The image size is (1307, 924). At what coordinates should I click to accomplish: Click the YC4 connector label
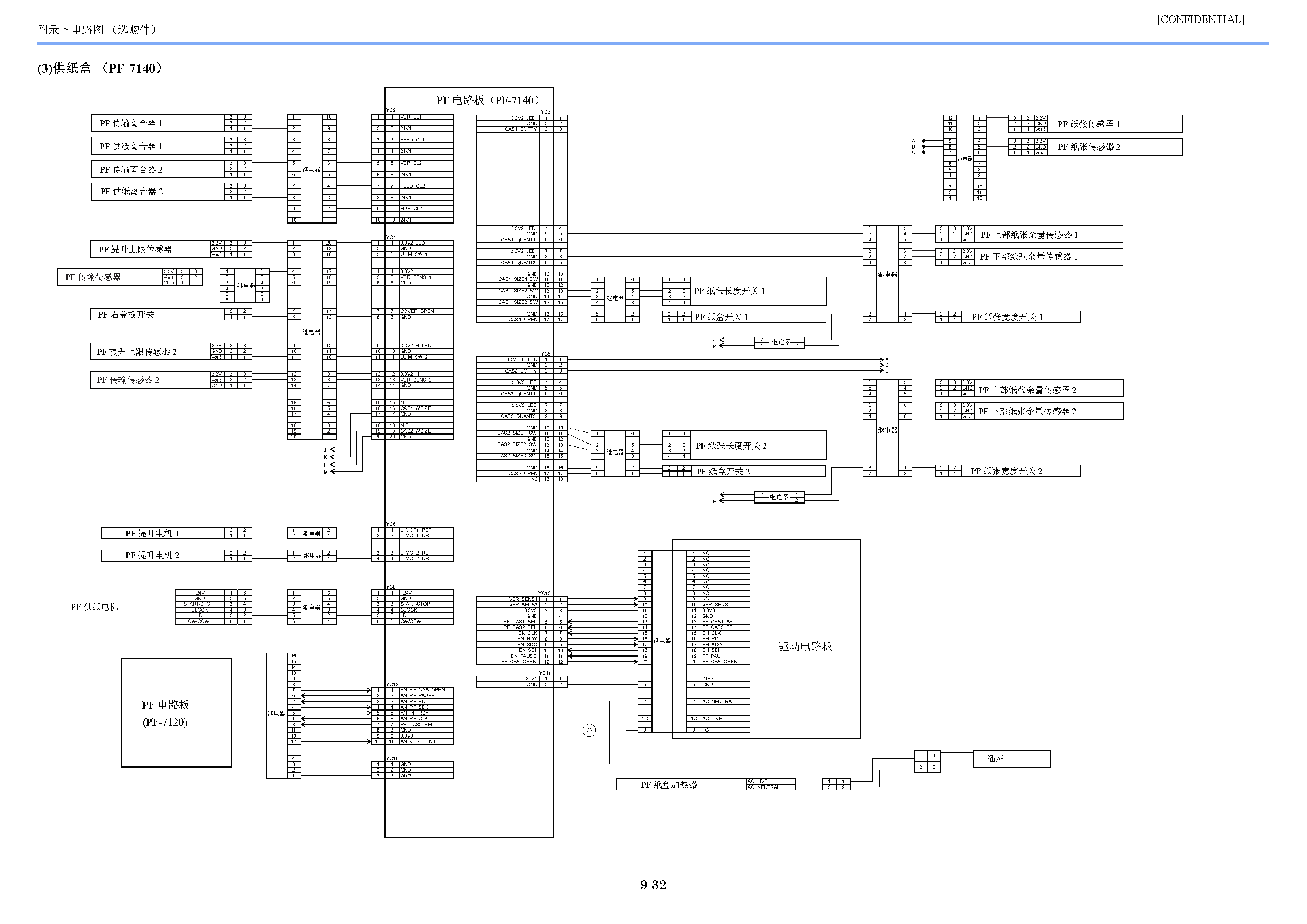(x=391, y=237)
